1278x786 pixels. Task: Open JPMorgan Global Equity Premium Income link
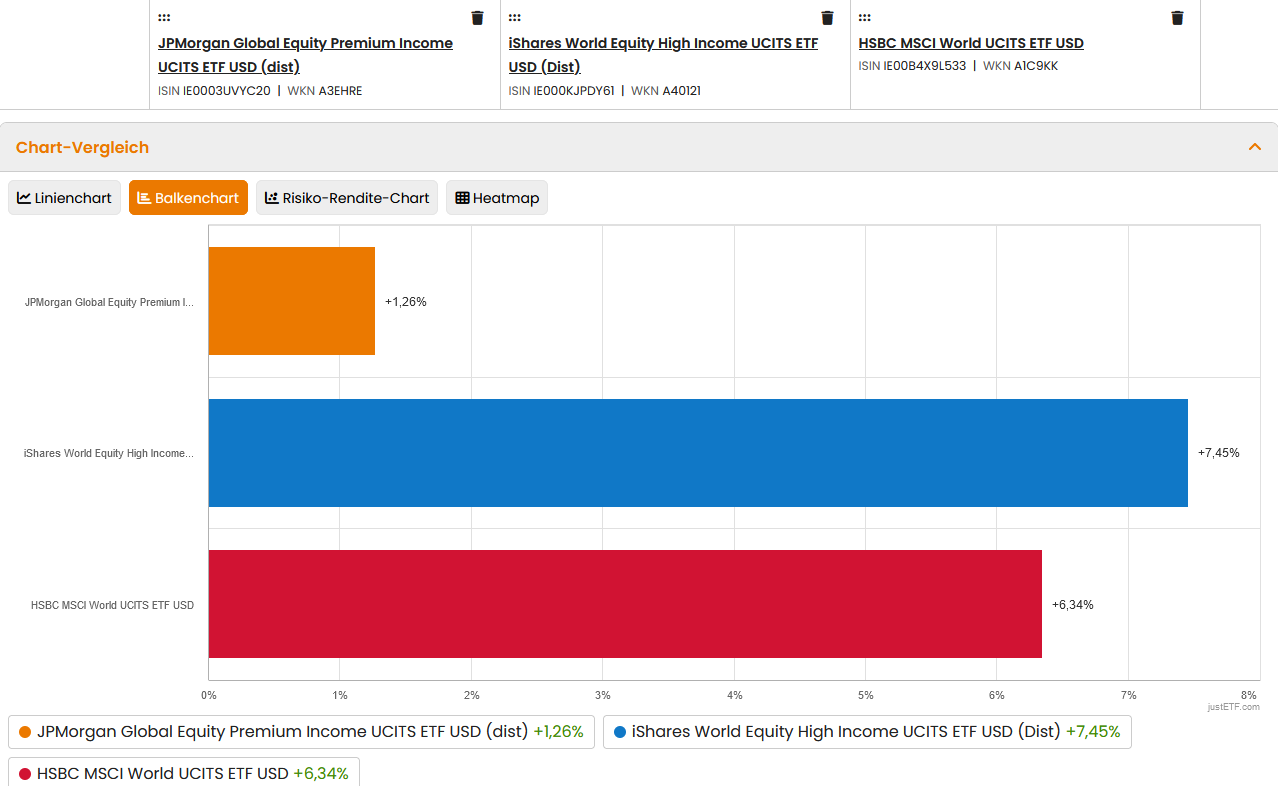[x=305, y=55]
